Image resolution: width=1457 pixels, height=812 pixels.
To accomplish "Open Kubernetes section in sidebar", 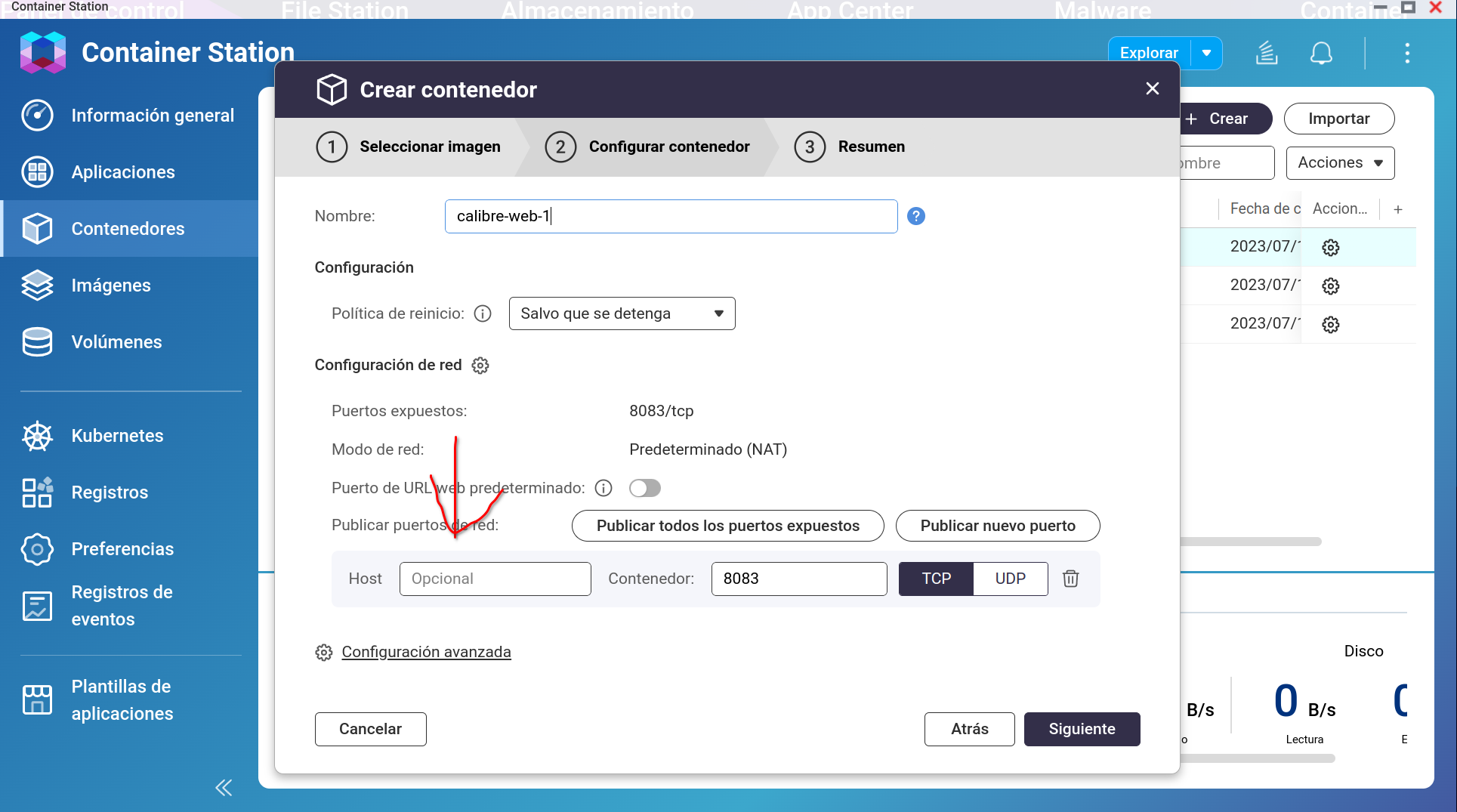I will tap(117, 436).
